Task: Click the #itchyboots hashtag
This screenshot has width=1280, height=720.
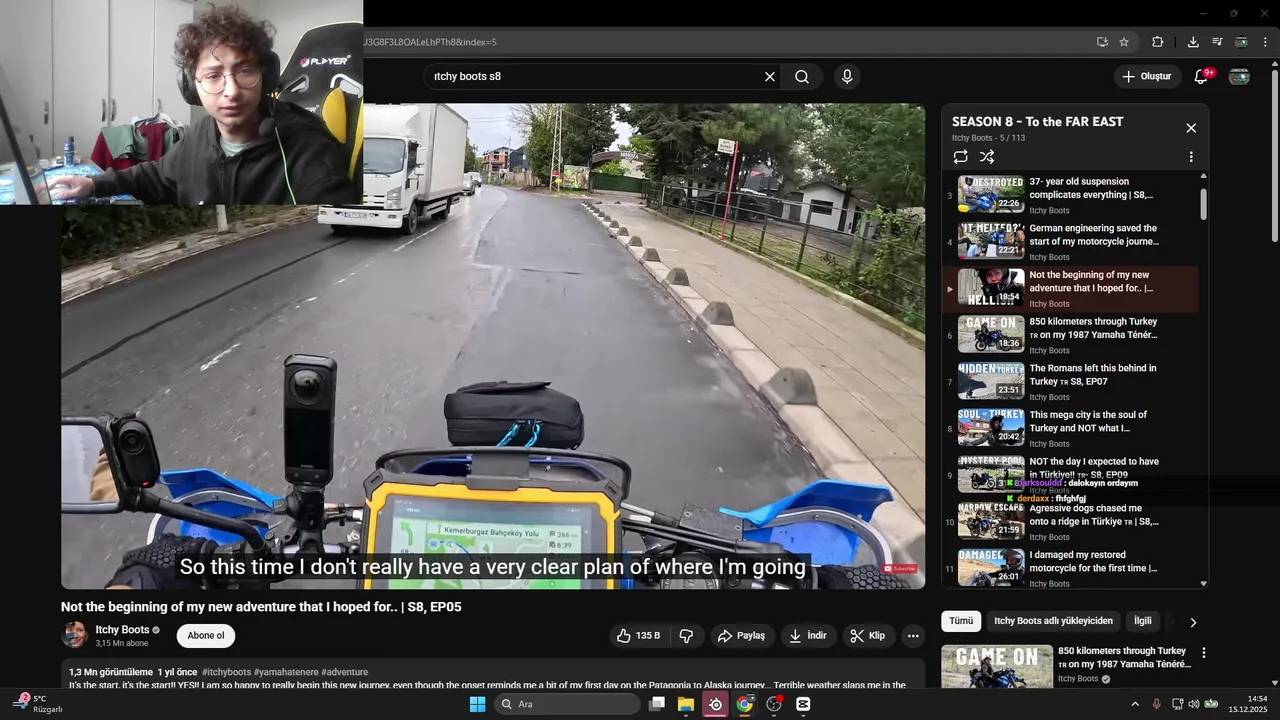Action: (226, 672)
